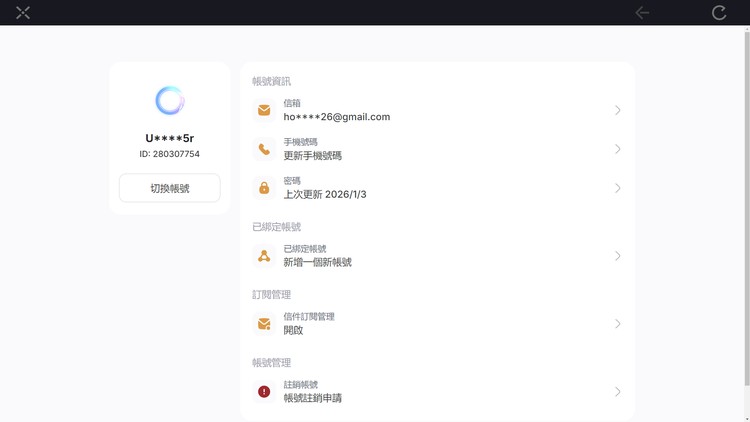Click the ID: 280307754 text

tap(170, 154)
